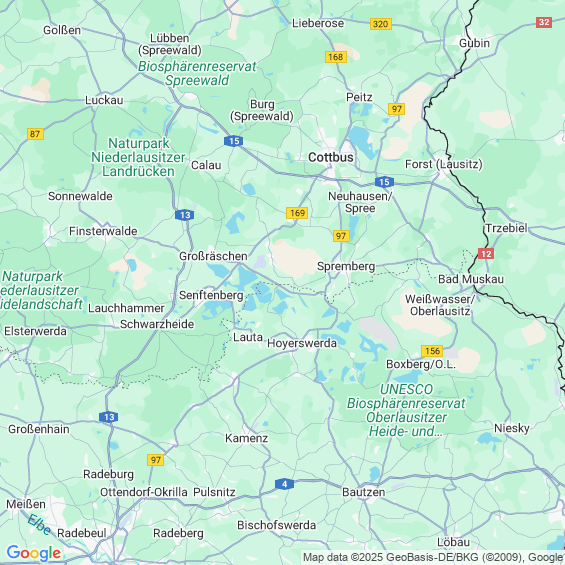Open the Map data attribution text

(433, 557)
